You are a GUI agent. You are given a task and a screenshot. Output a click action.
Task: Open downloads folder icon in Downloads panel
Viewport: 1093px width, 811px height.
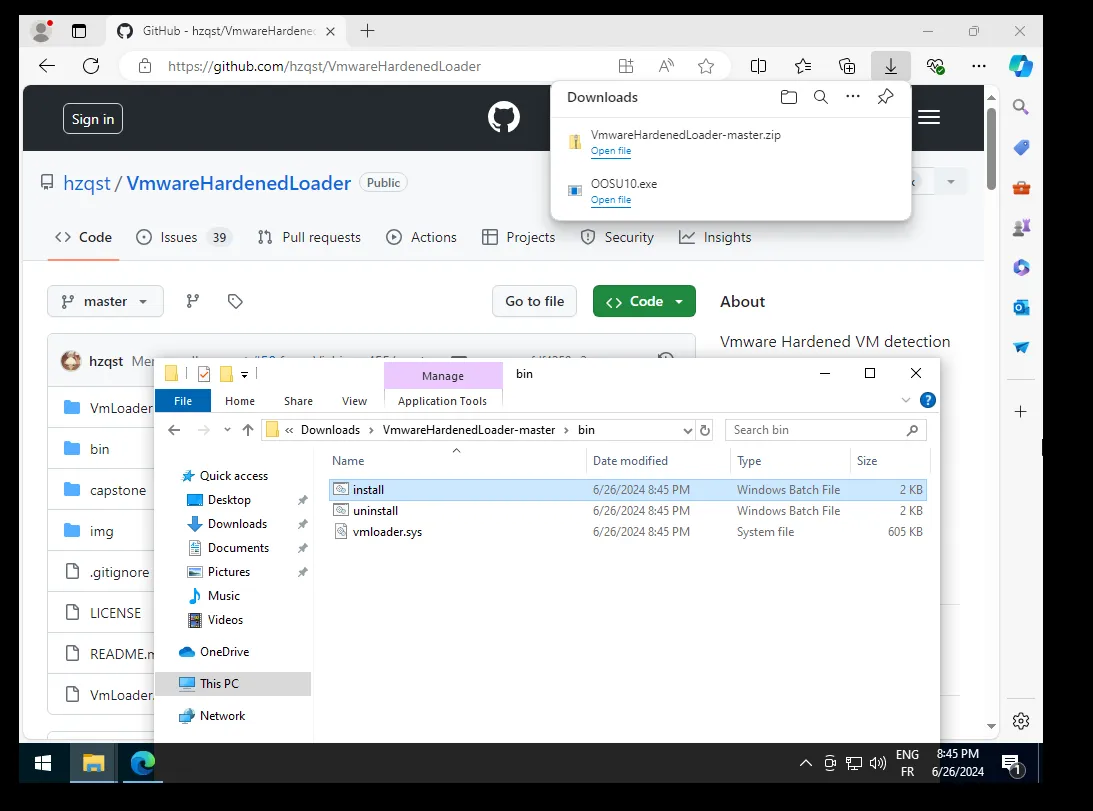789,97
